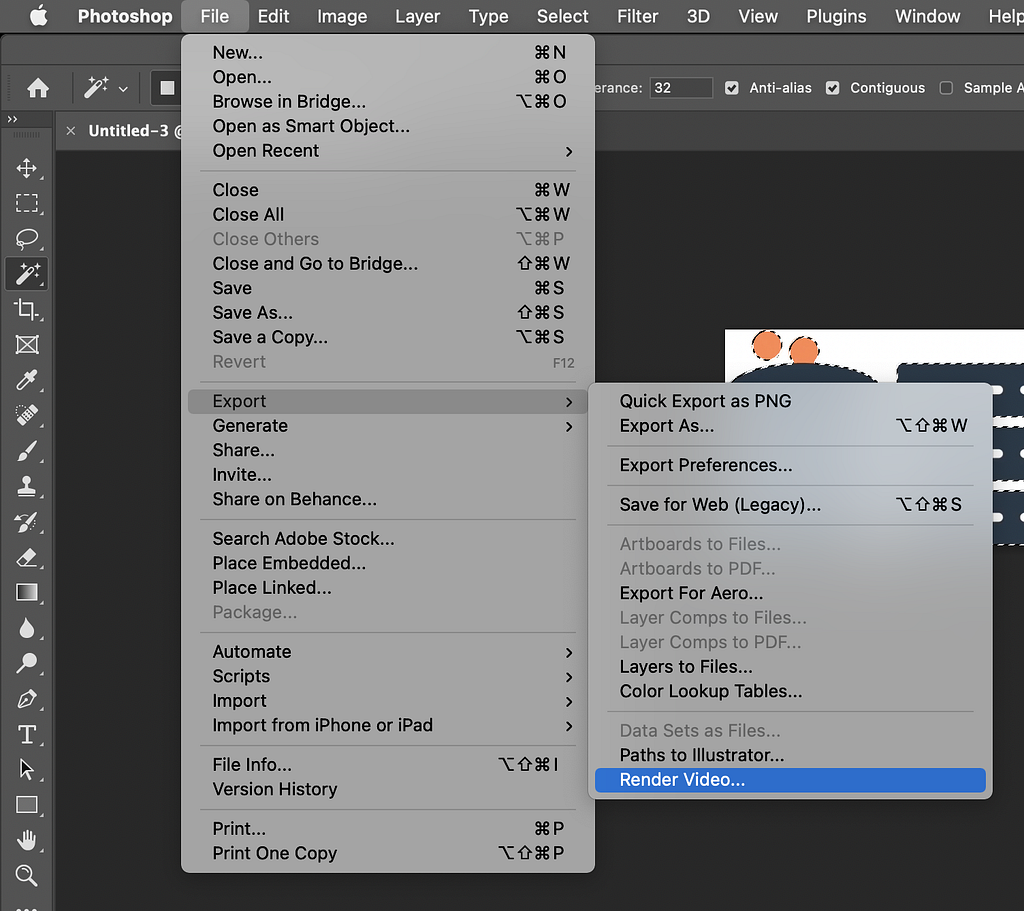This screenshot has height=911, width=1024.
Task: Select the Move tool
Action: pyautogui.click(x=26, y=168)
